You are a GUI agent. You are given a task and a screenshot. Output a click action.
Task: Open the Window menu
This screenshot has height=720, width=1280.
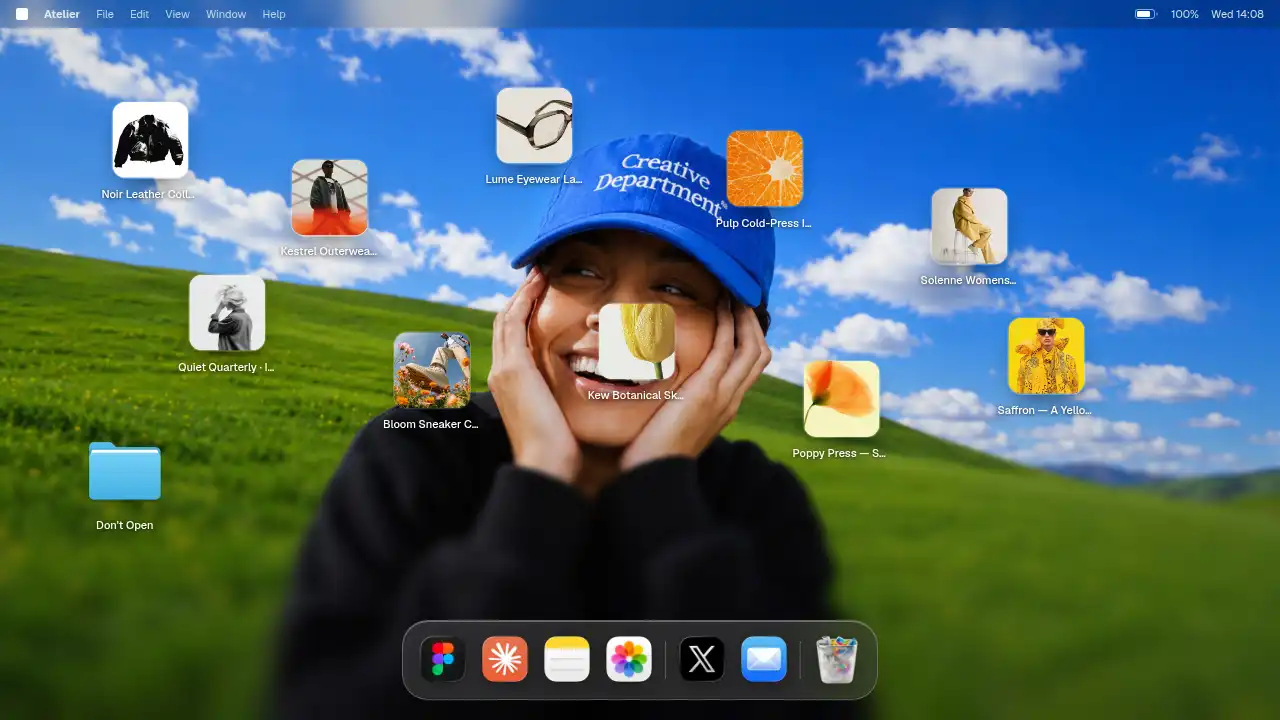pyautogui.click(x=226, y=14)
